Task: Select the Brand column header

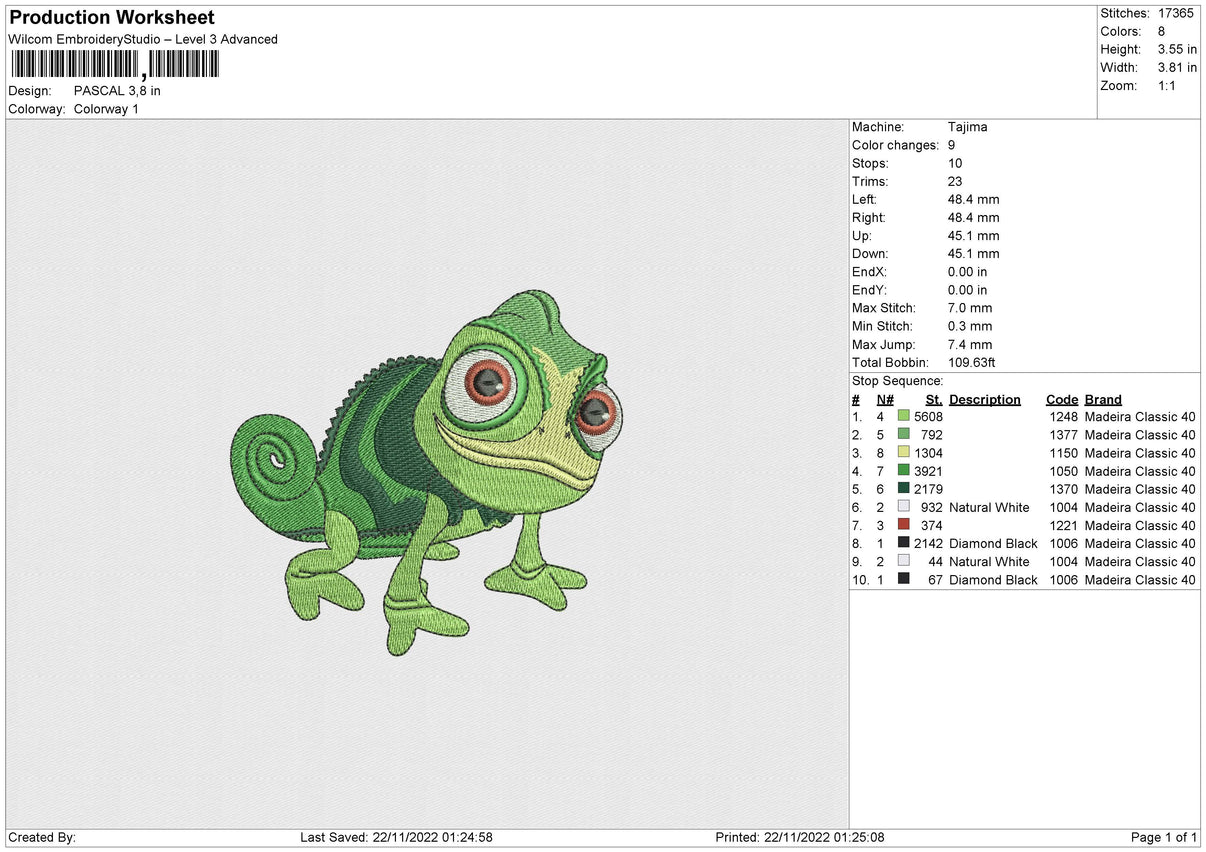Action: pyautogui.click(x=1103, y=399)
